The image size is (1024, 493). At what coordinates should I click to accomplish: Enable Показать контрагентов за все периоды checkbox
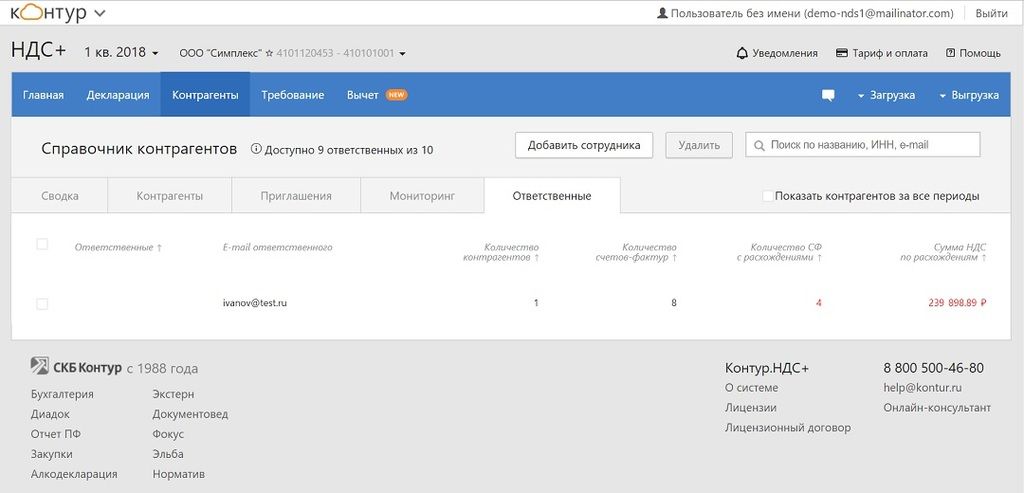click(x=768, y=196)
